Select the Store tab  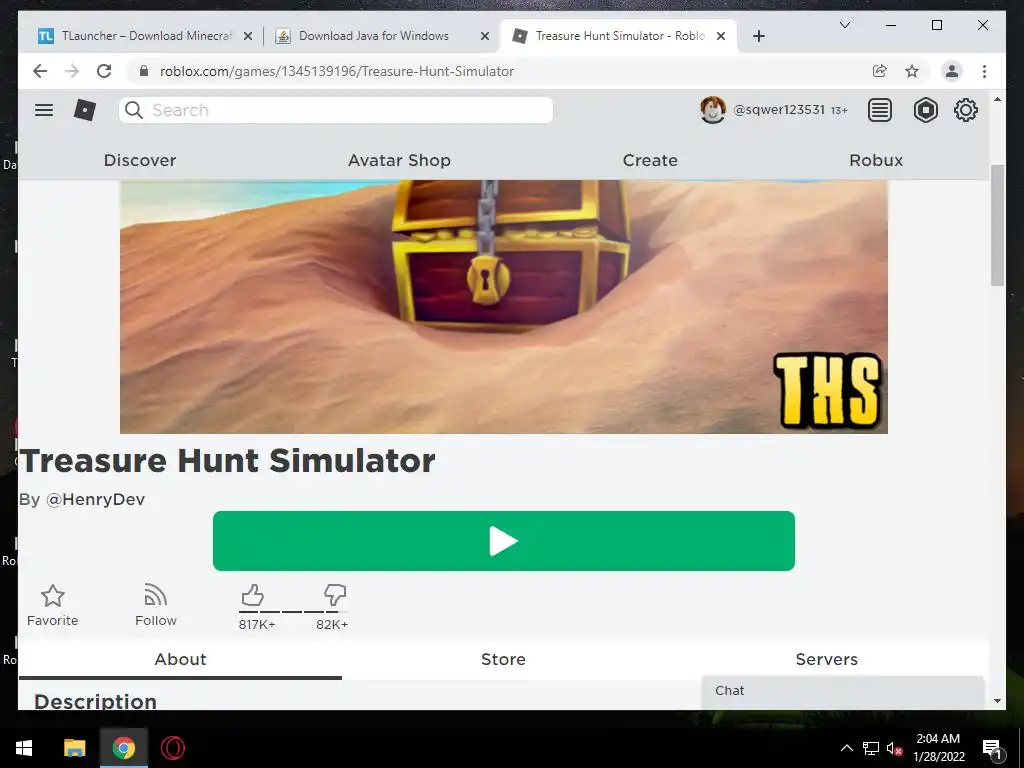click(x=503, y=659)
